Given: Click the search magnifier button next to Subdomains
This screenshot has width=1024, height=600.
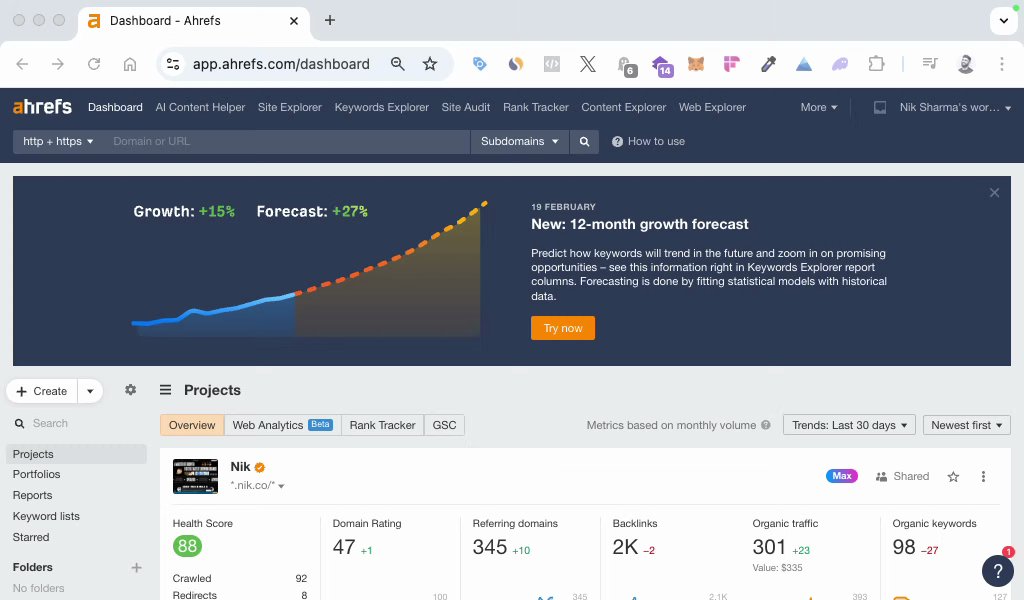Looking at the screenshot, I should tap(584, 142).
